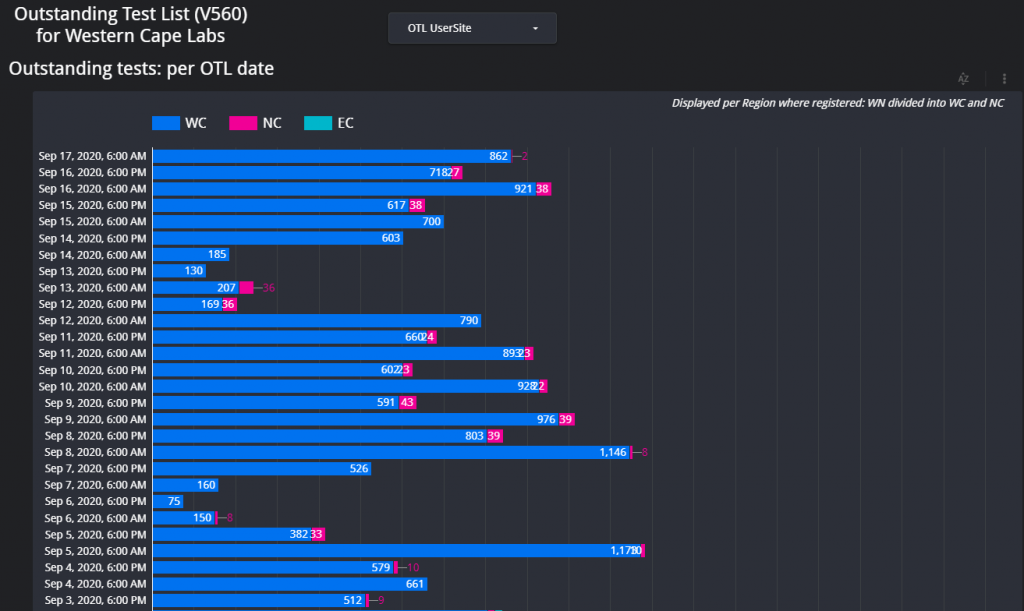Click the teal EC legend color swatch
Viewport: 1024px width, 611px height.
(x=317, y=123)
